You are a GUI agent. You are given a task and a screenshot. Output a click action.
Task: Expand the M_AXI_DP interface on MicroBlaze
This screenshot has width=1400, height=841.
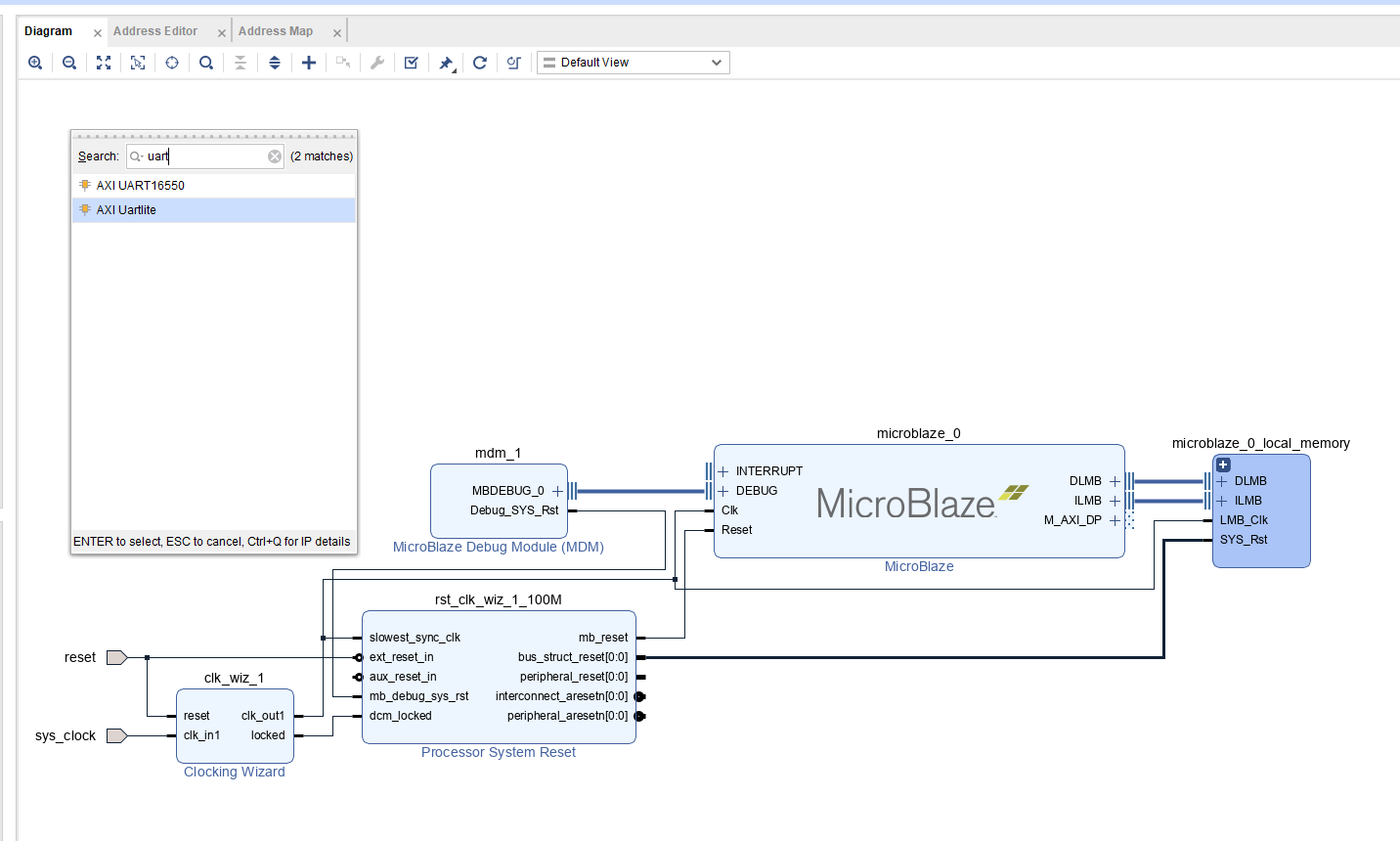[1115, 520]
